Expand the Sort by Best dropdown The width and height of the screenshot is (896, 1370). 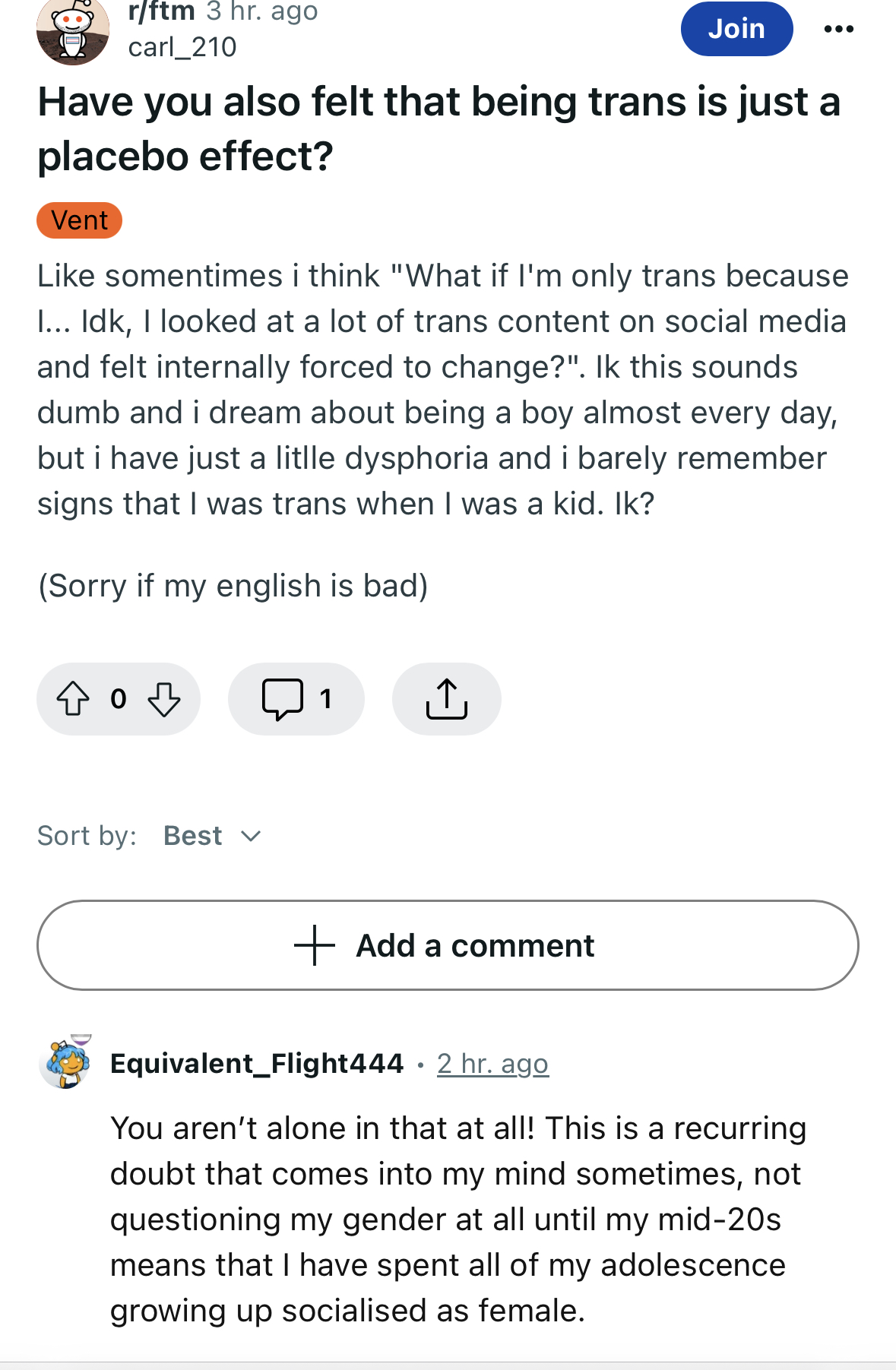[x=213, y=836]
